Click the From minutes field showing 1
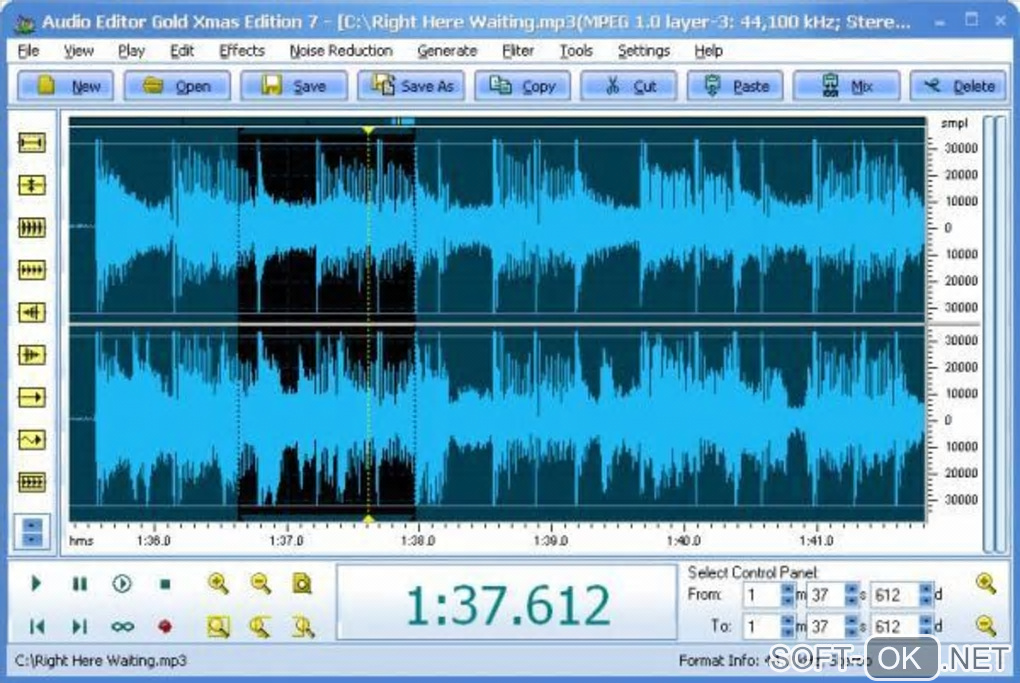1020x683 pixels. [x=761, y=595]
